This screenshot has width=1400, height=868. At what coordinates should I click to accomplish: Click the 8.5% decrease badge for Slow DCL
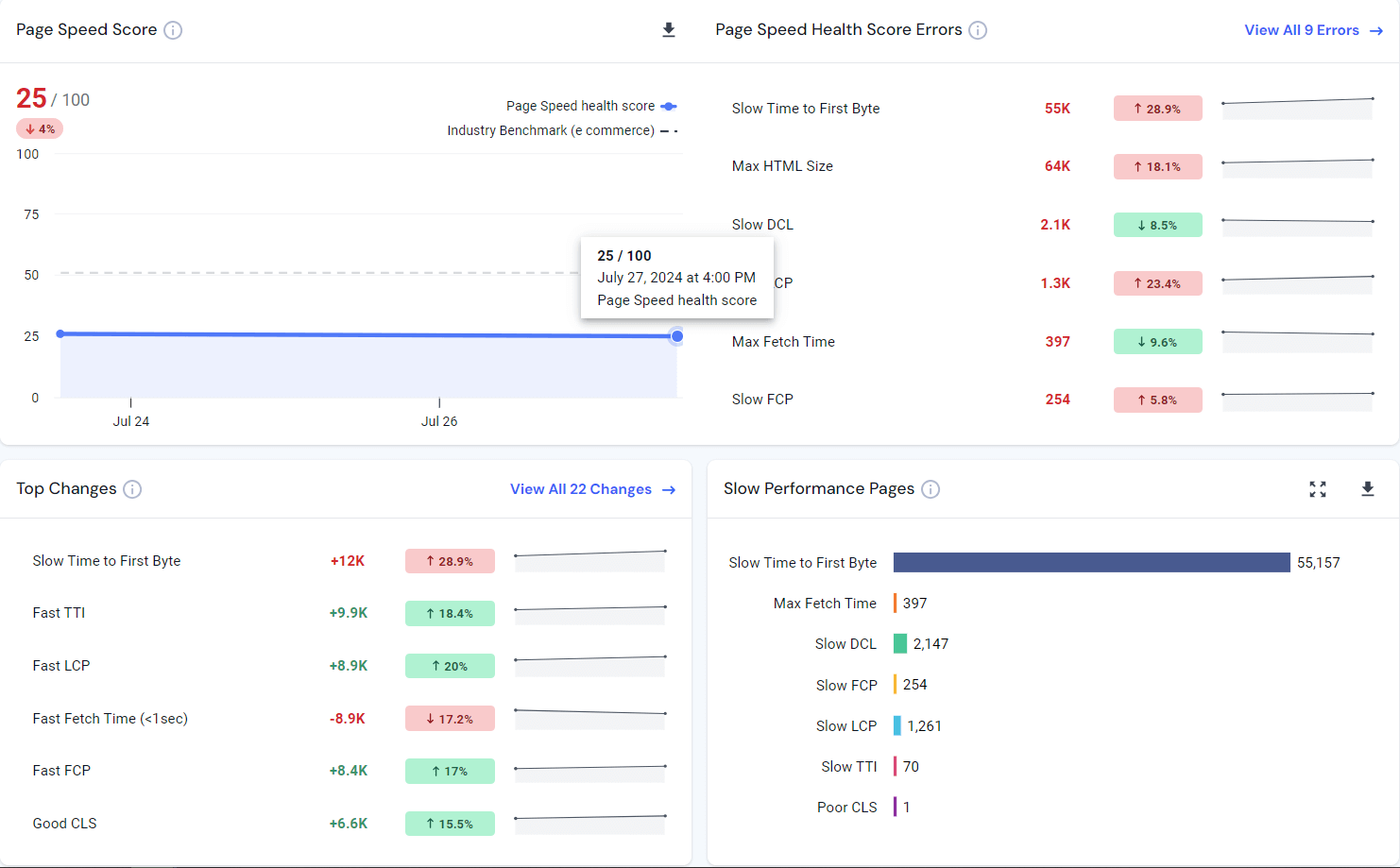coord(1157,225)
